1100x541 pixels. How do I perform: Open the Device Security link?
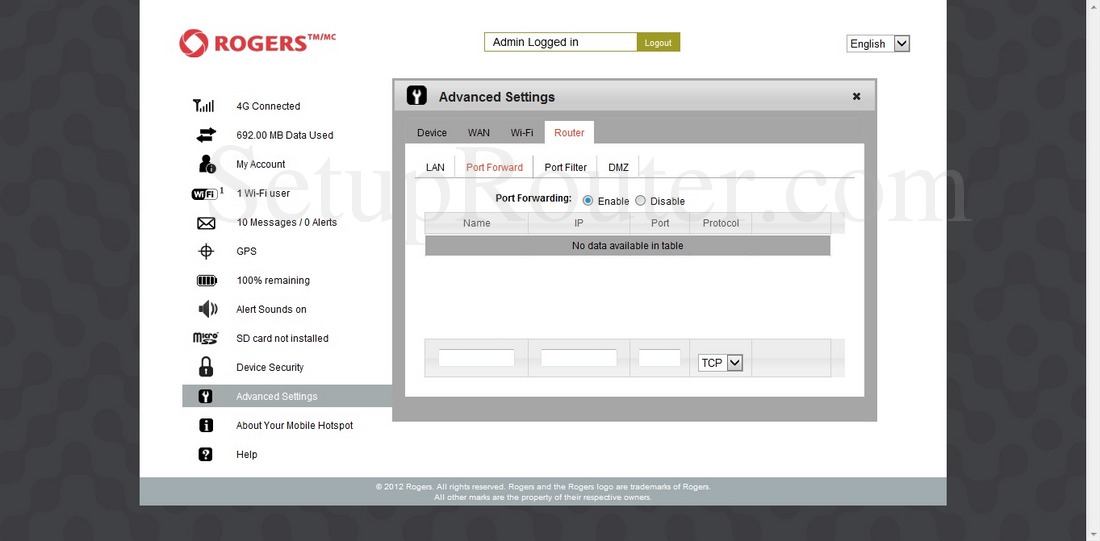click(270, 367)
